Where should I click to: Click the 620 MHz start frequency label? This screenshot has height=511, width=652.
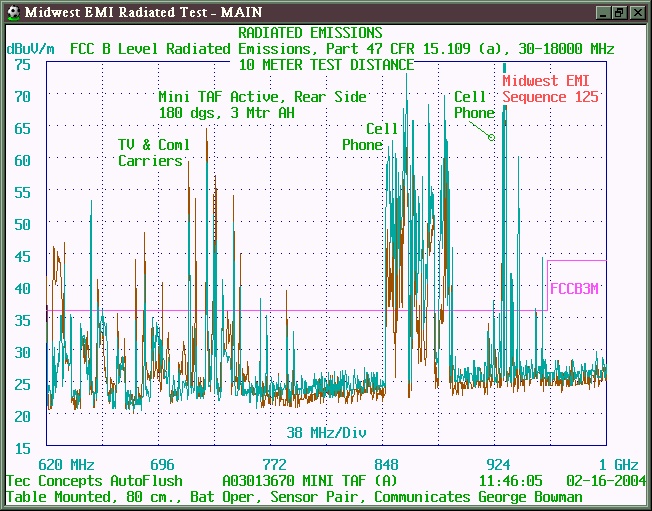pyautogui.click(x=66, y=465)
